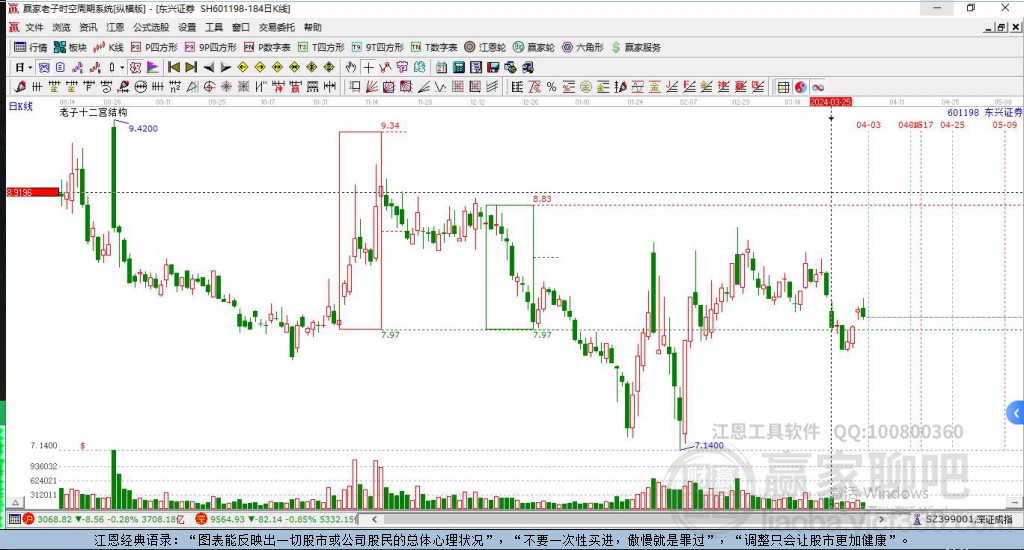Select the percent % line tool

coord(552,87)
